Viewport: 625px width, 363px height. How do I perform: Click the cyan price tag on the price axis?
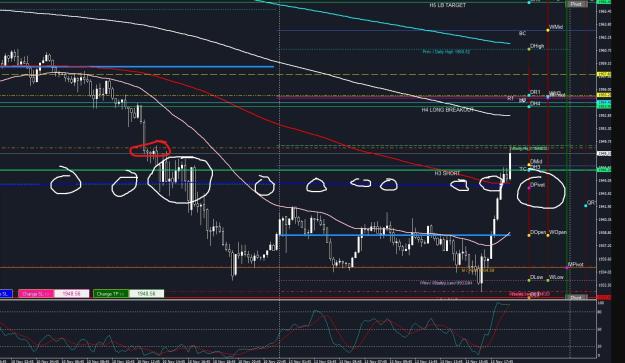coord(603,103)
